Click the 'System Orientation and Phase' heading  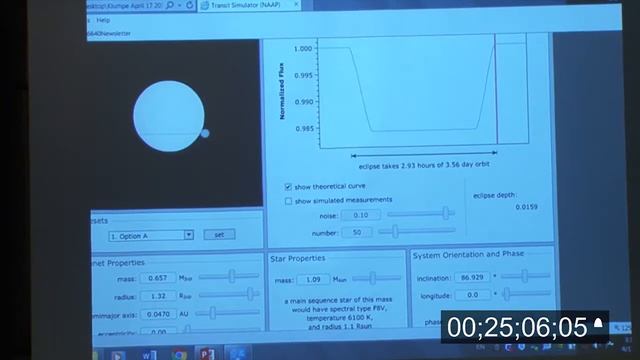coord(468,255)
